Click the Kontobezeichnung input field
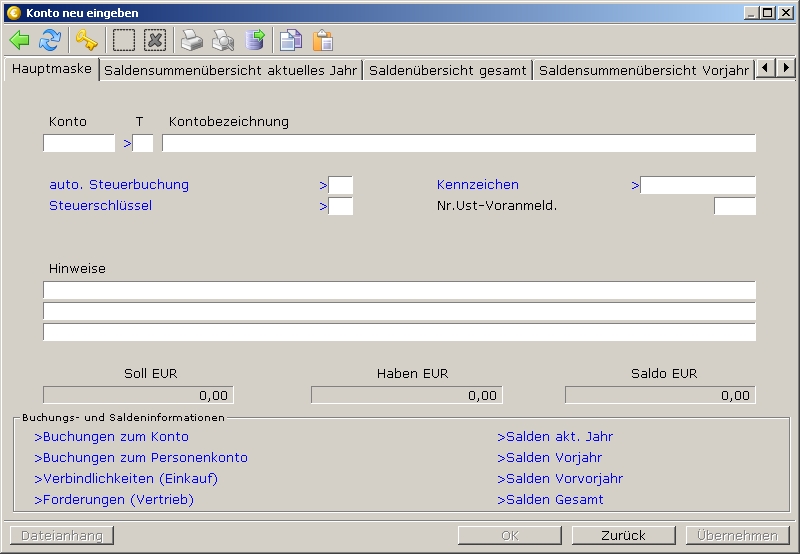Screen dimensions: 800x554 coord(458,143)
